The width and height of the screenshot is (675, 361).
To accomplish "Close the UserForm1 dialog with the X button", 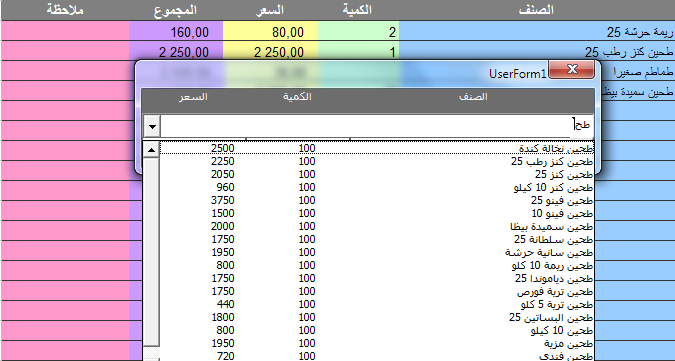I will point(572,69).
